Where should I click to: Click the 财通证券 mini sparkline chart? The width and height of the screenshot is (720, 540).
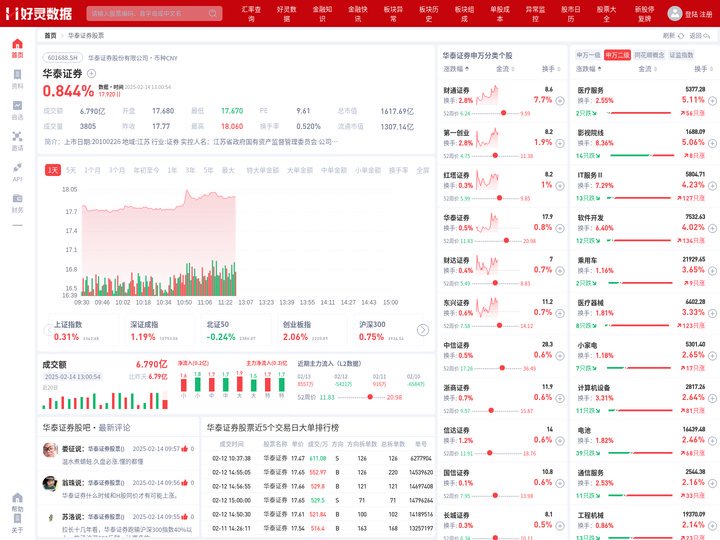(x=487, y=95)
